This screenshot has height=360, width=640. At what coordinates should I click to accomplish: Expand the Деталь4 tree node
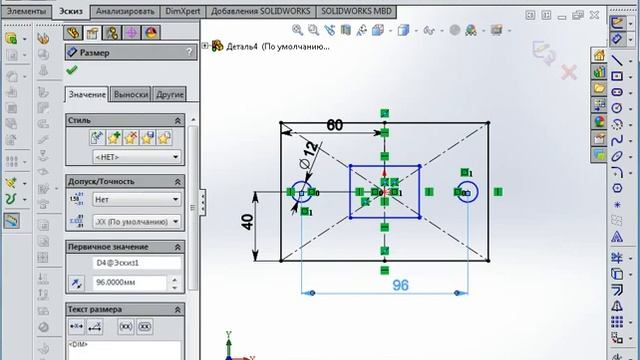205,45
